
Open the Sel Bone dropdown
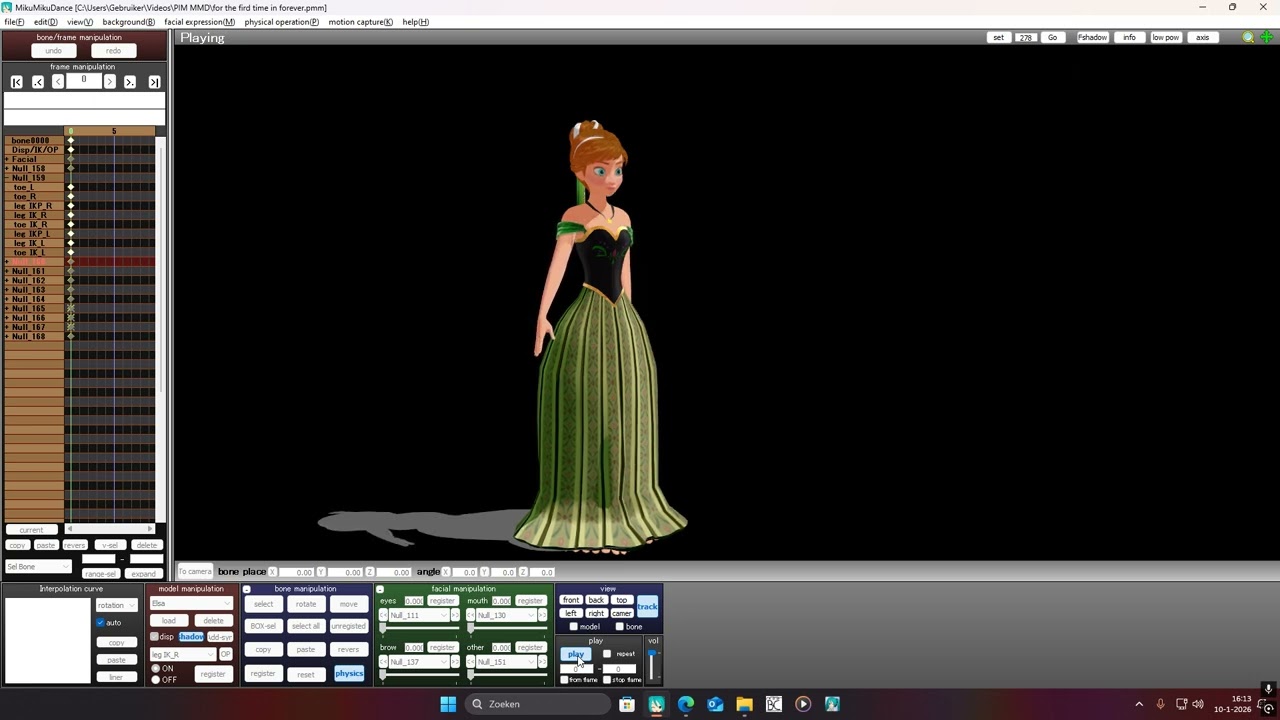(x=38, y=567)
